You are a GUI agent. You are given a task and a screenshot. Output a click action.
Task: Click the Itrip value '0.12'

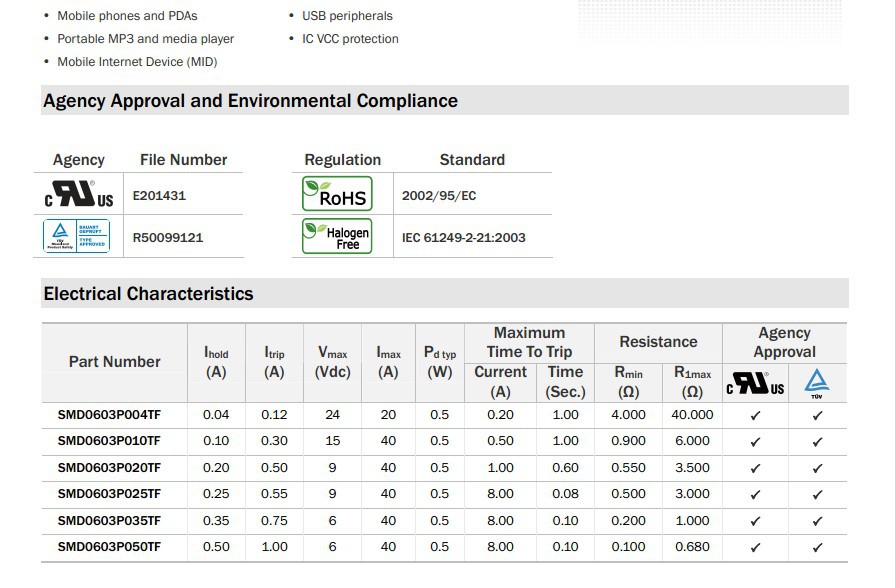(x=274, y=415)
